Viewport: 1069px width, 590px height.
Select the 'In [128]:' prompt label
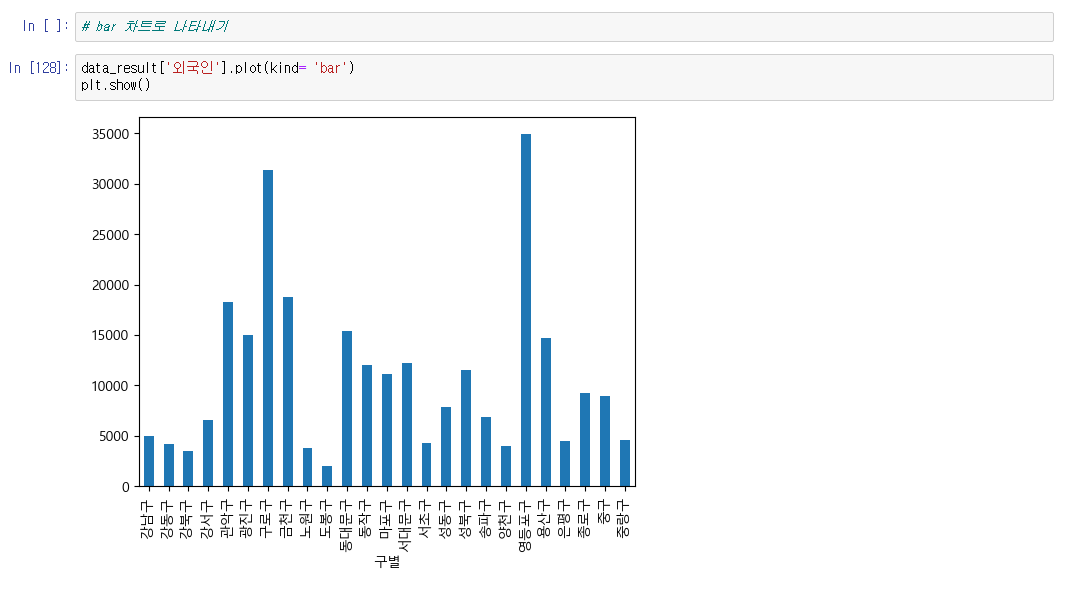[x=38, y=68]
